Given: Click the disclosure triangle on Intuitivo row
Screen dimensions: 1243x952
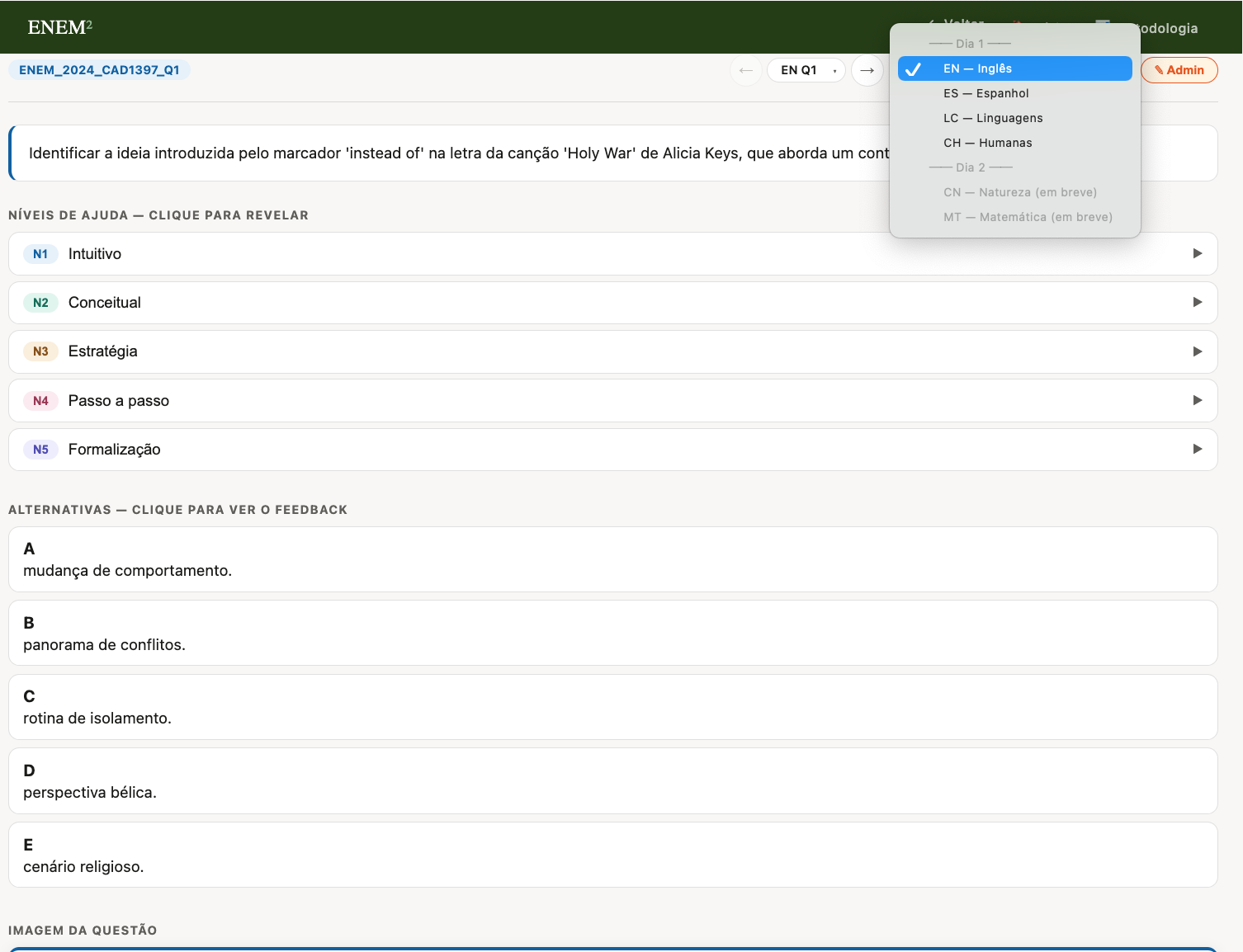Looking at the screenshot, I should point(1197,253).
